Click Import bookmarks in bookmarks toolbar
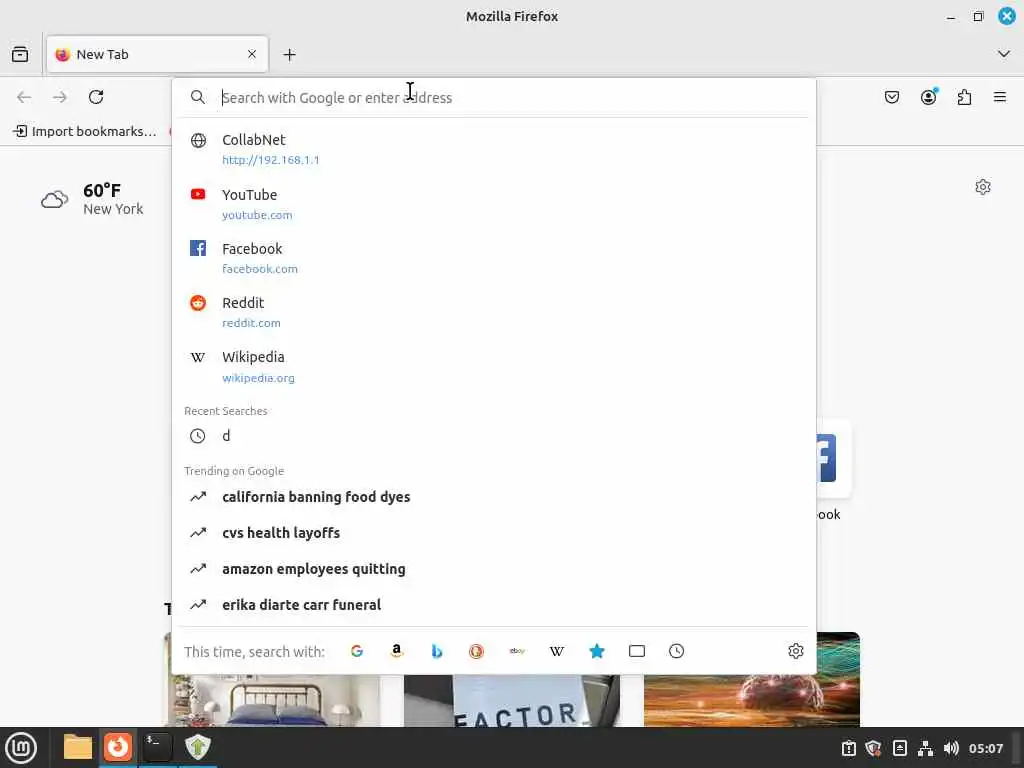The width and height of the screenshot is (1024, 768). [x=85, y=131]
